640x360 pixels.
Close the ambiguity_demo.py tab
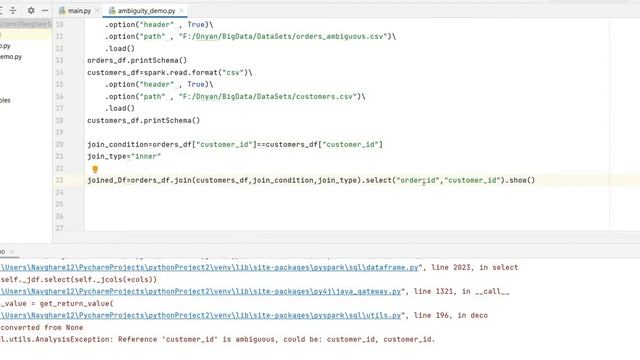(182, 11)
